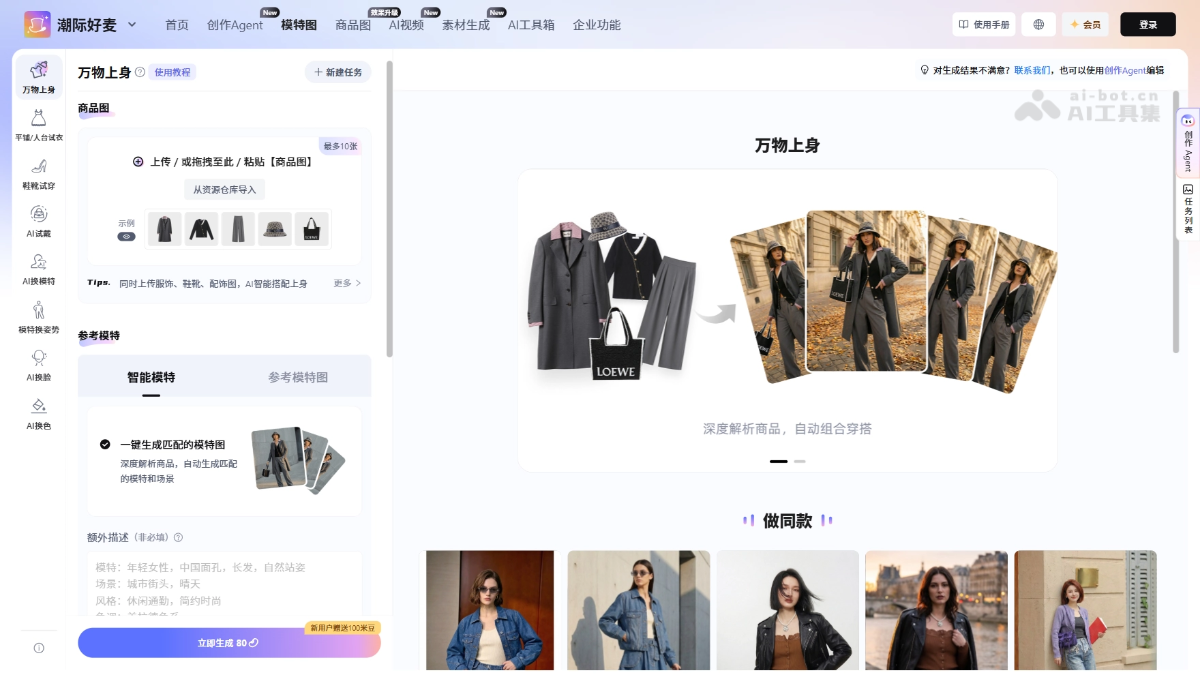
Task: Switch to the 智能模特 tab
Action: [x=151, y=377]
